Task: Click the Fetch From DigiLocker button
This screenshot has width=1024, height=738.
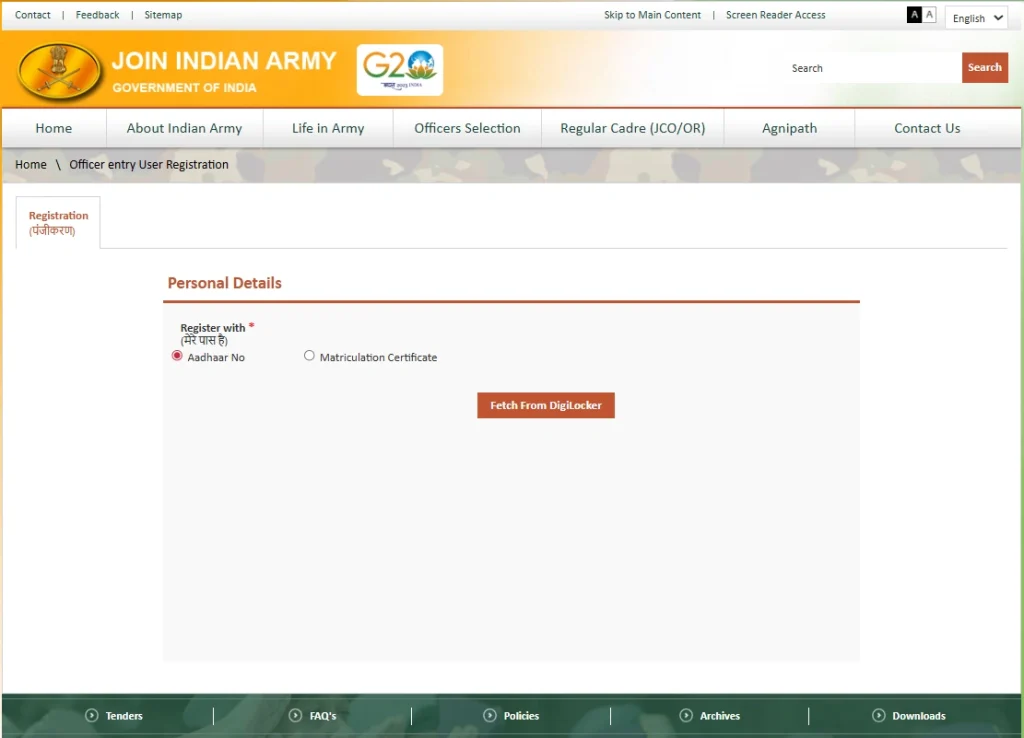Action: (545, 405)
